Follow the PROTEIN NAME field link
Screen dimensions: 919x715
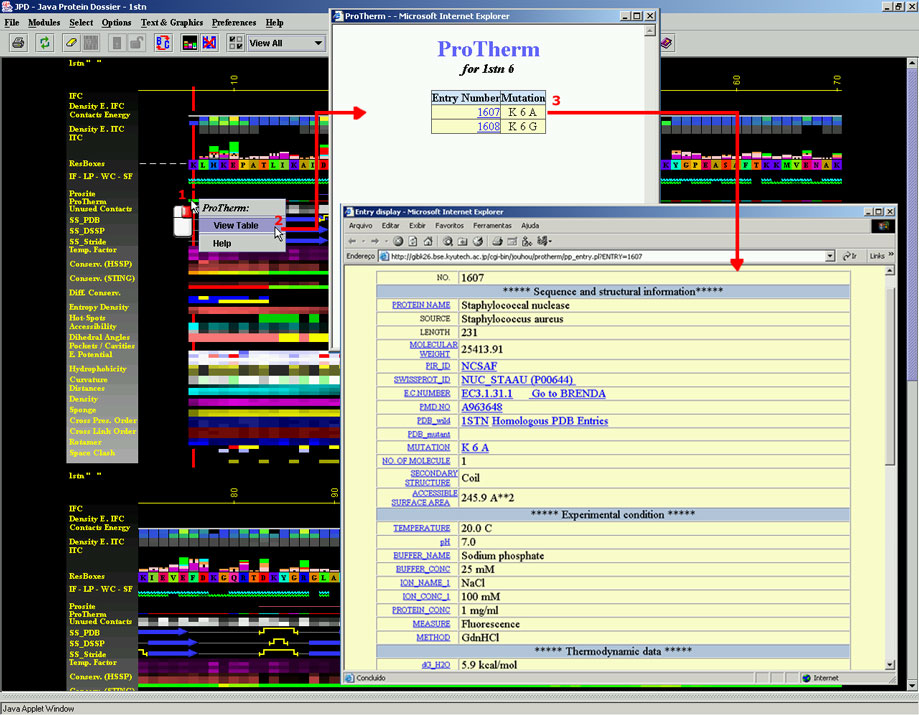point(421,305)
